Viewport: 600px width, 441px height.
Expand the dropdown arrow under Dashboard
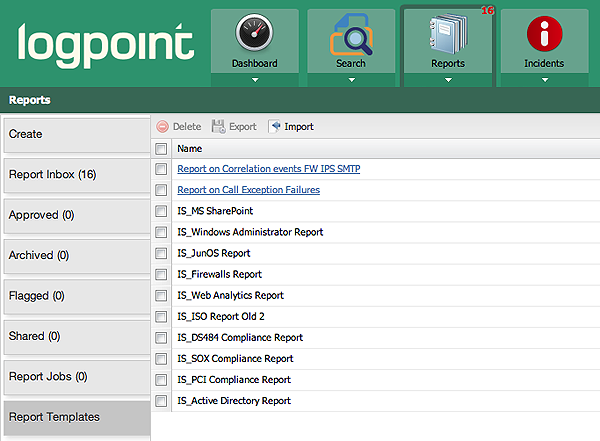pyautogui.click(x=254, y=79)
